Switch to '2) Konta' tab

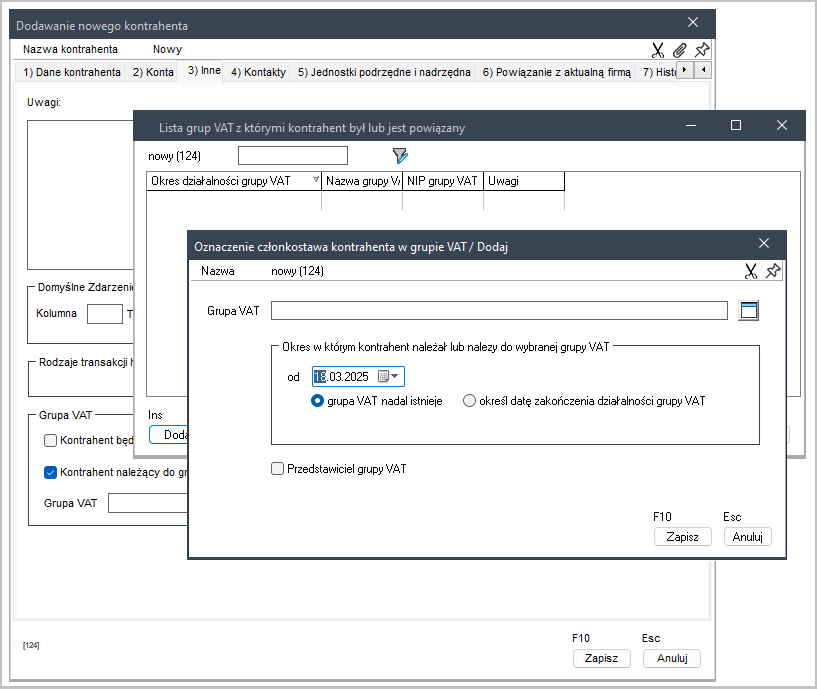pyautogui.click(x=153, y=72)
